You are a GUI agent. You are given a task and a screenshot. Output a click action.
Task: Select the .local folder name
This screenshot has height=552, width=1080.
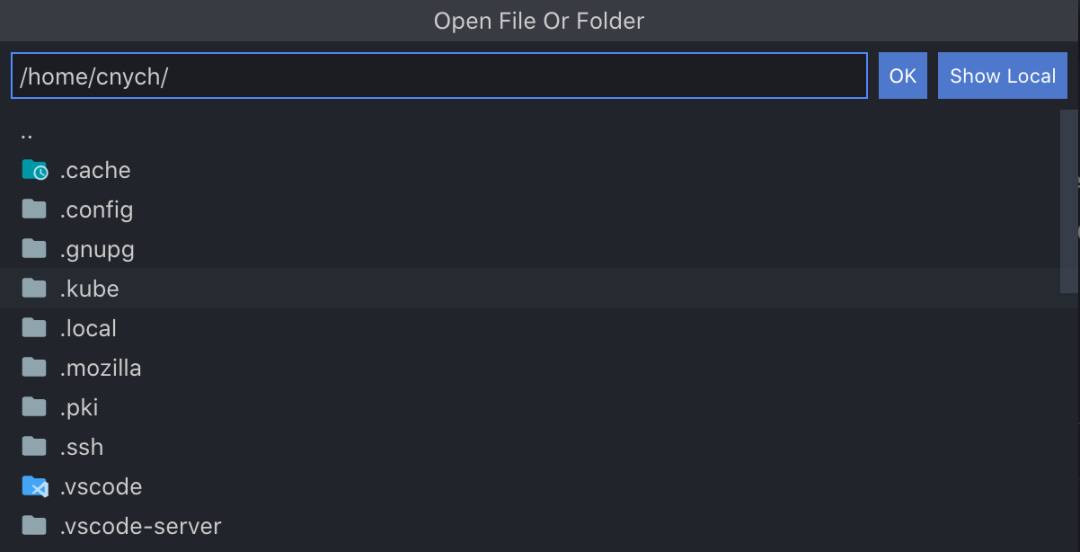[x=88, y=328]
